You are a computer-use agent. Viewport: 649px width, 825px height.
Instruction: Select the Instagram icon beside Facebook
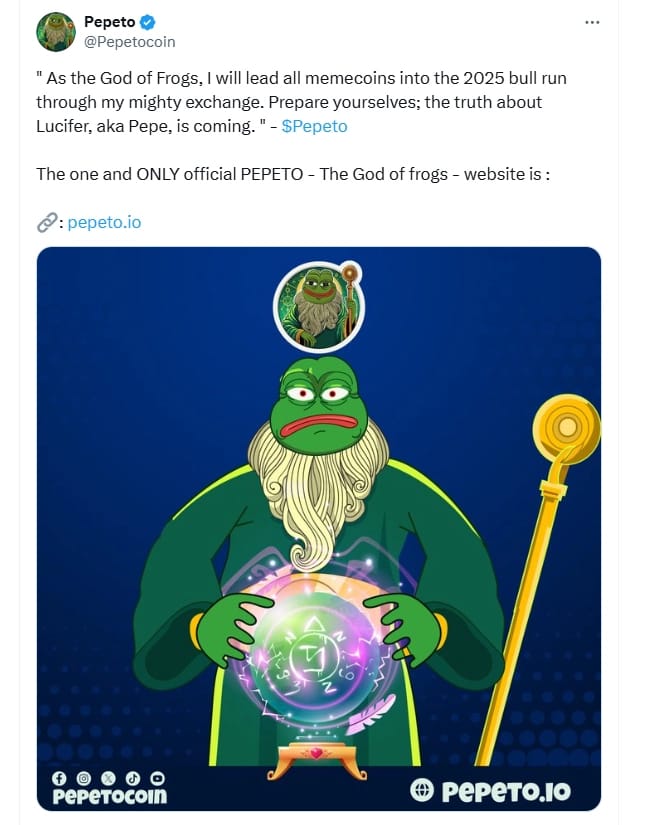(83, 778)
